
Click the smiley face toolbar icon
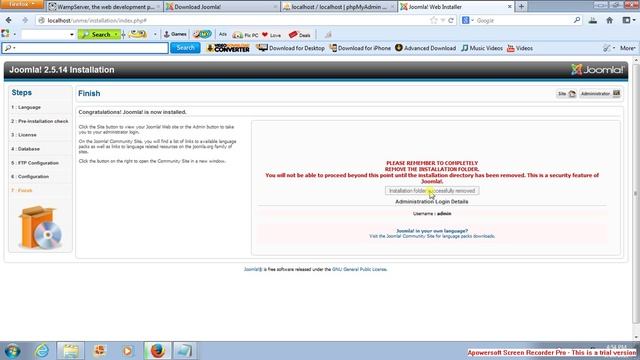202,34
